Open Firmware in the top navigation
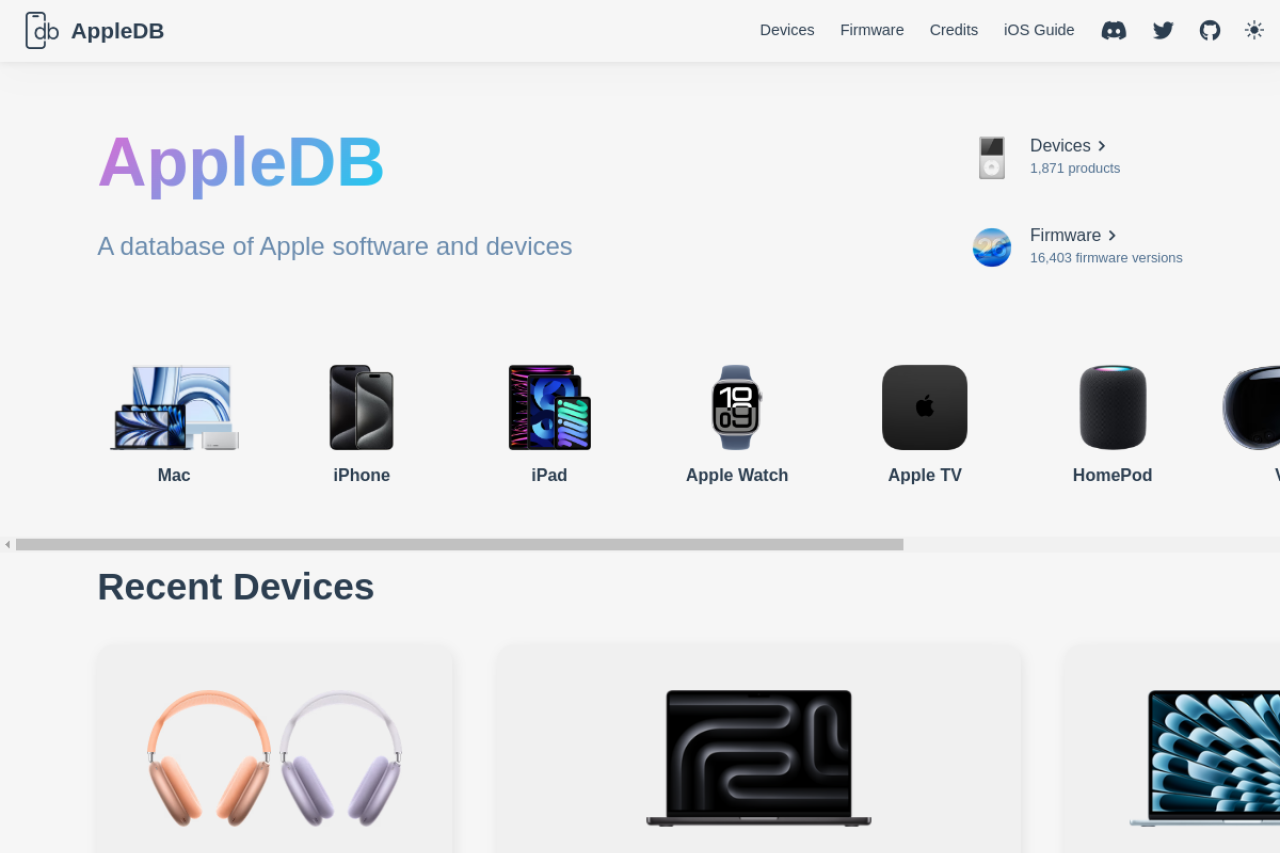1280x853 pixels. (x=872, y=30)
